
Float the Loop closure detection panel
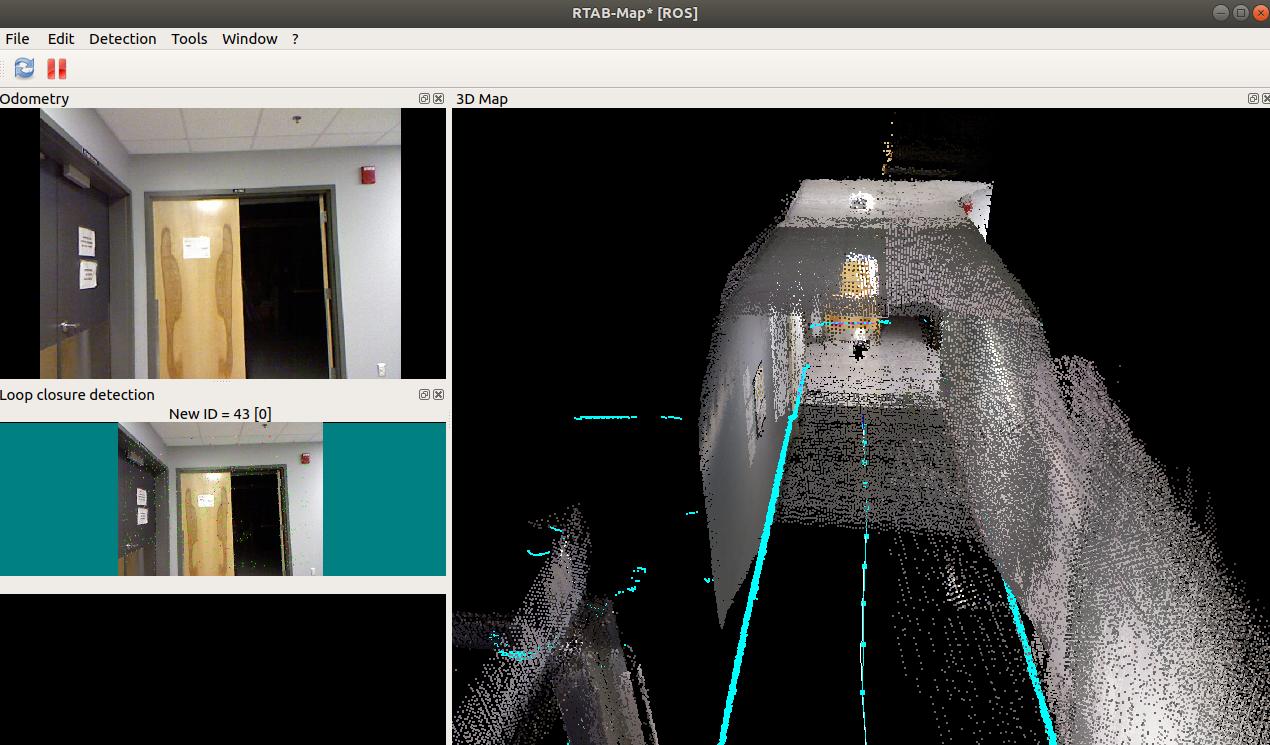tap(425, 395)
